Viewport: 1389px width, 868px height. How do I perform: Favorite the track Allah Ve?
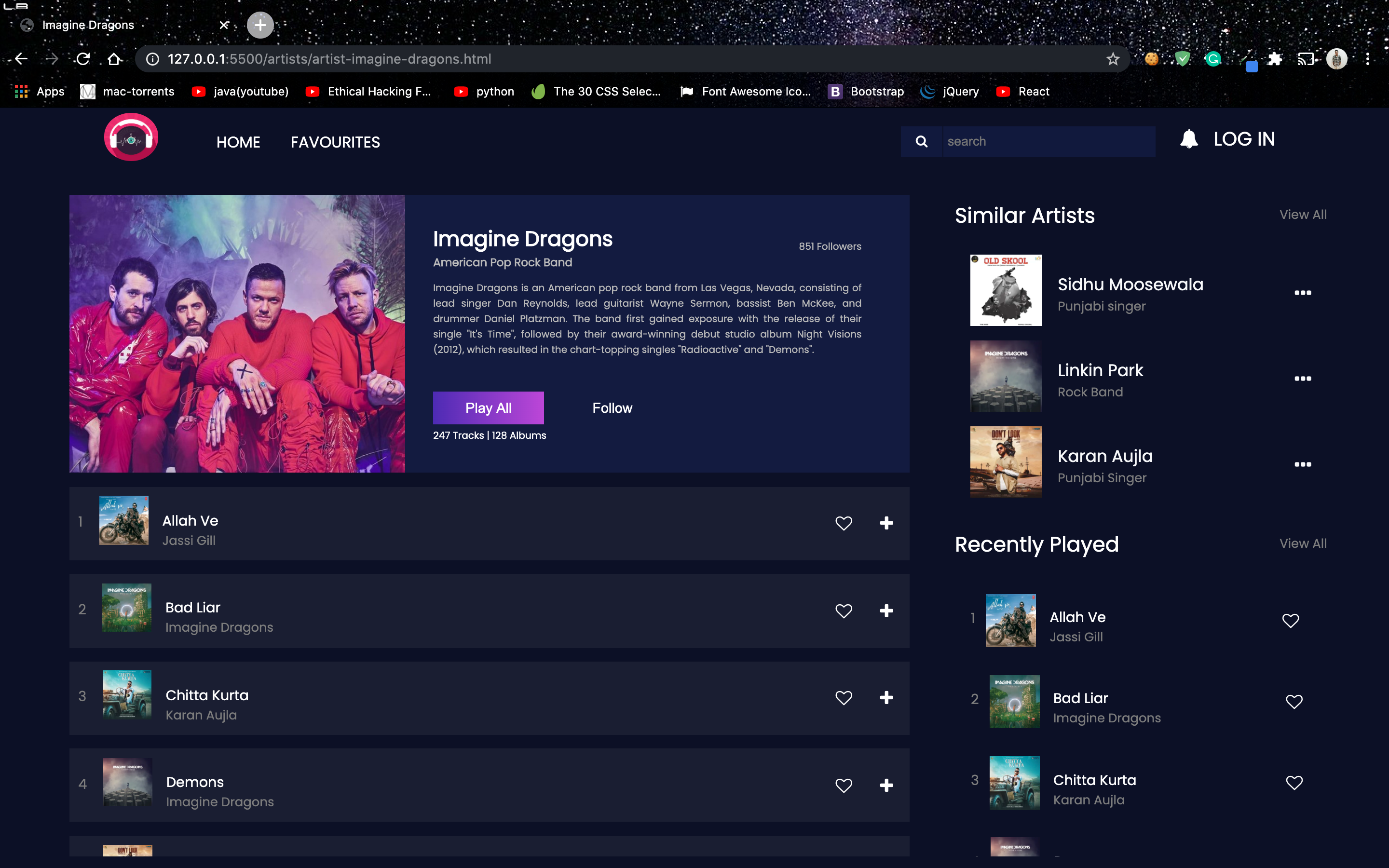[x=843, y=523]
